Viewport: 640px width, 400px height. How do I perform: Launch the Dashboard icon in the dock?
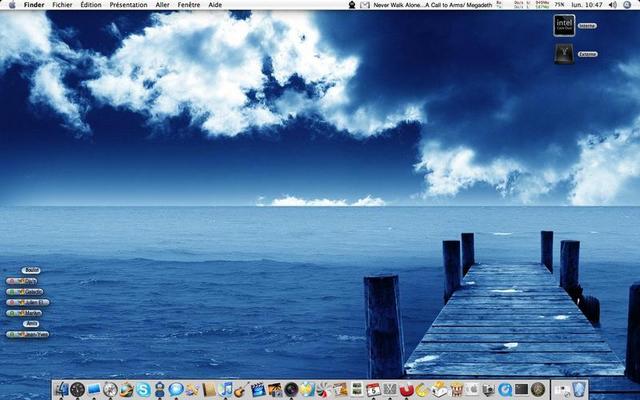pos(77,389)
